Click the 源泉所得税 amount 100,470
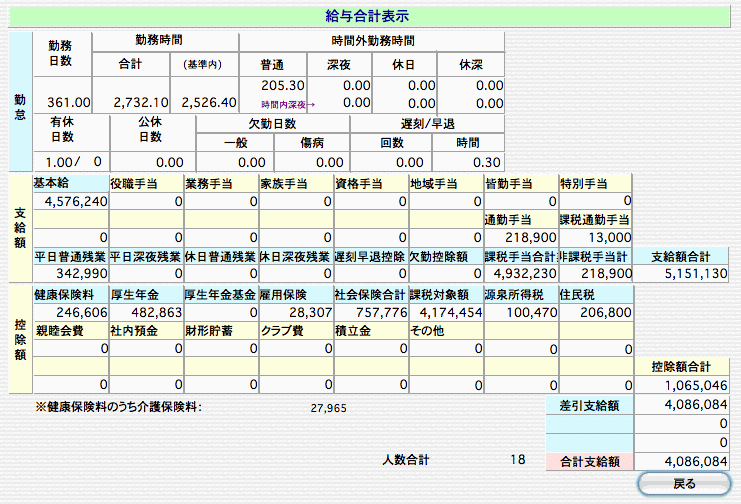The image size is (741, 504). [520, 312]
